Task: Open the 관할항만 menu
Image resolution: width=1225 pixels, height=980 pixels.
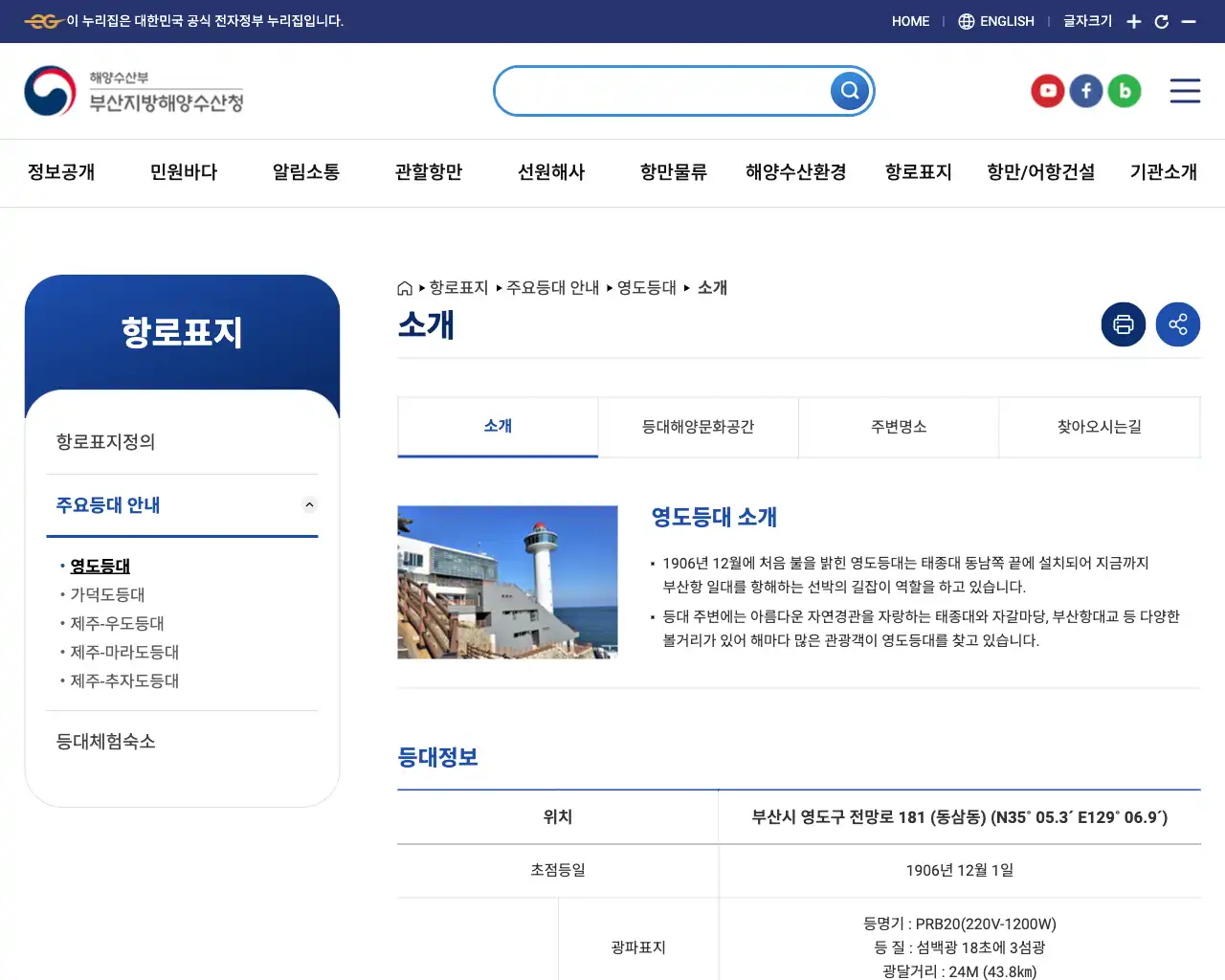Action: [429, 172]
